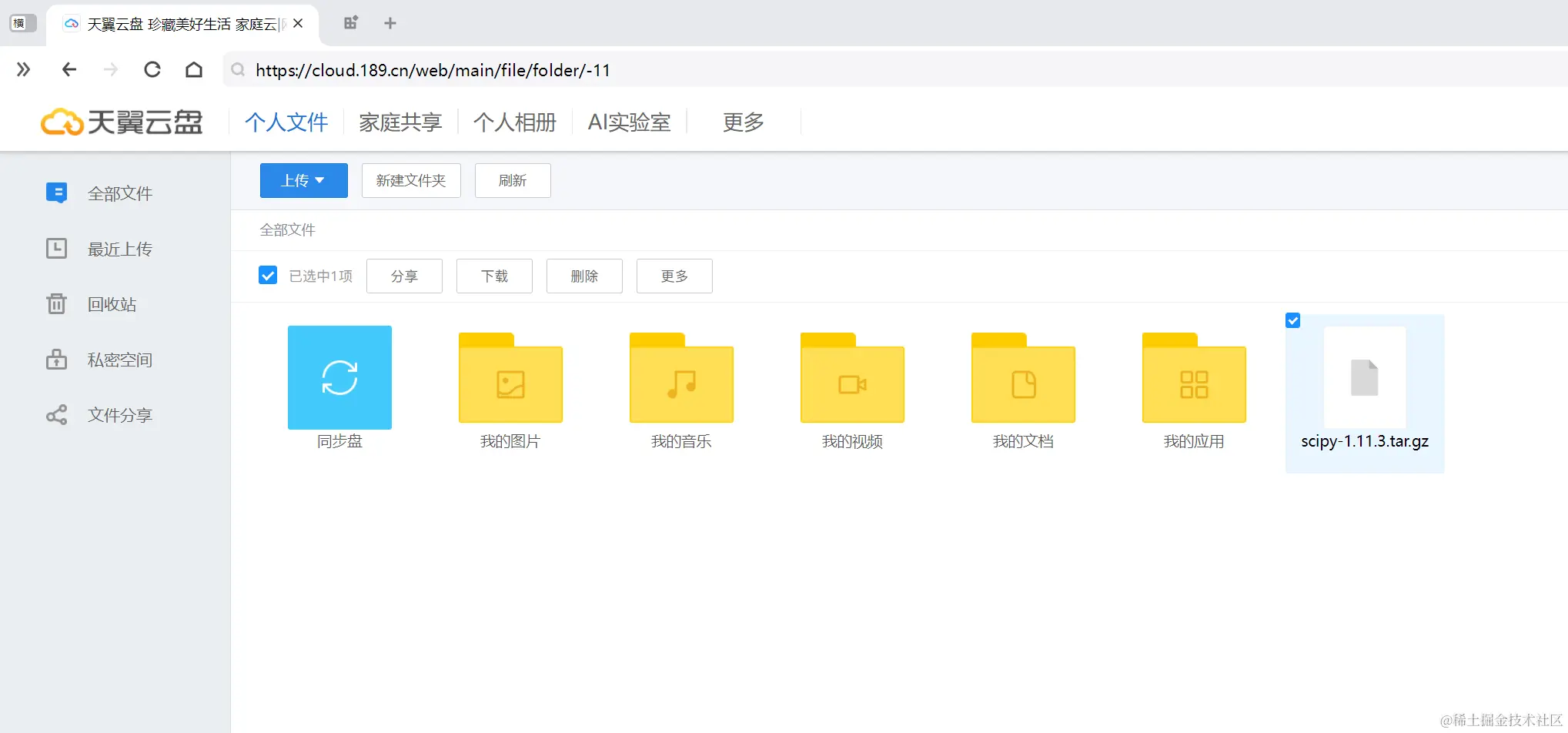This screenshot has height=733, width=1568.
Task: Open a new browser tab with plus
Action: click(390, 23)
